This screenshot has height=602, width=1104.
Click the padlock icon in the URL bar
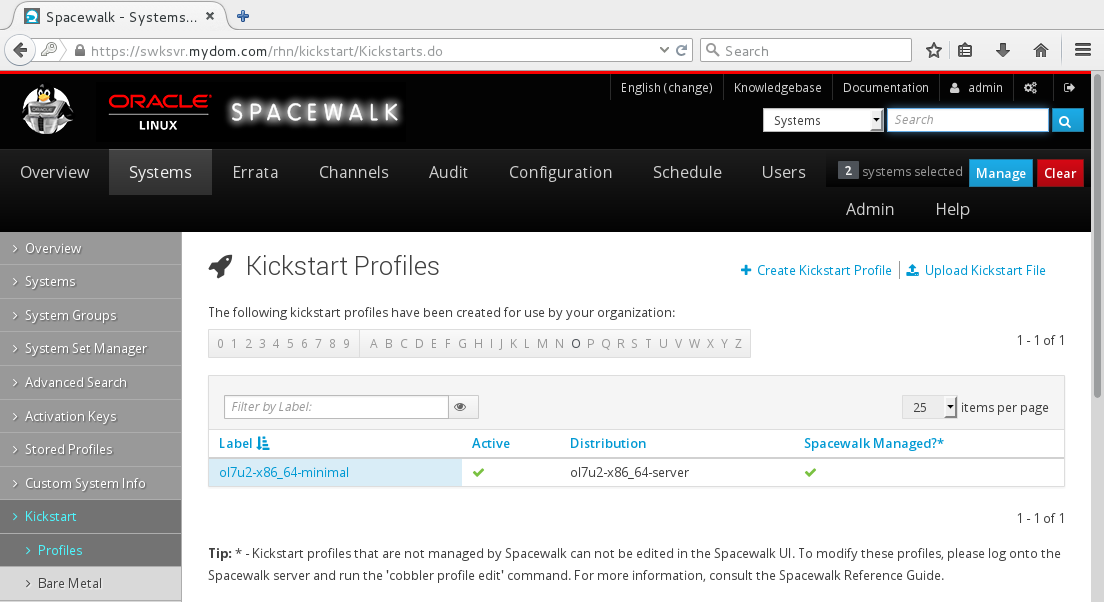point(80,51)
